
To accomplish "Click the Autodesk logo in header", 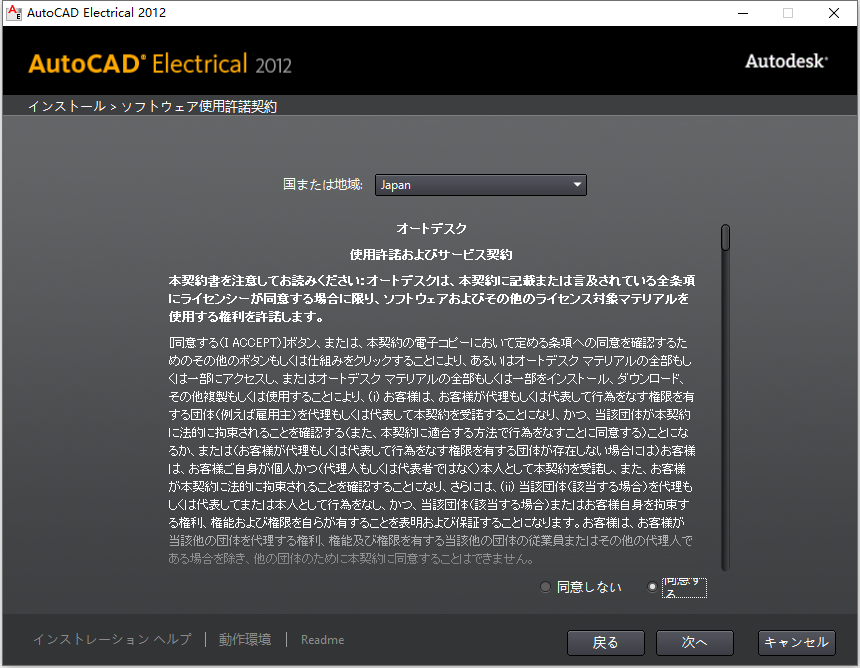I will tap(786, 61).
